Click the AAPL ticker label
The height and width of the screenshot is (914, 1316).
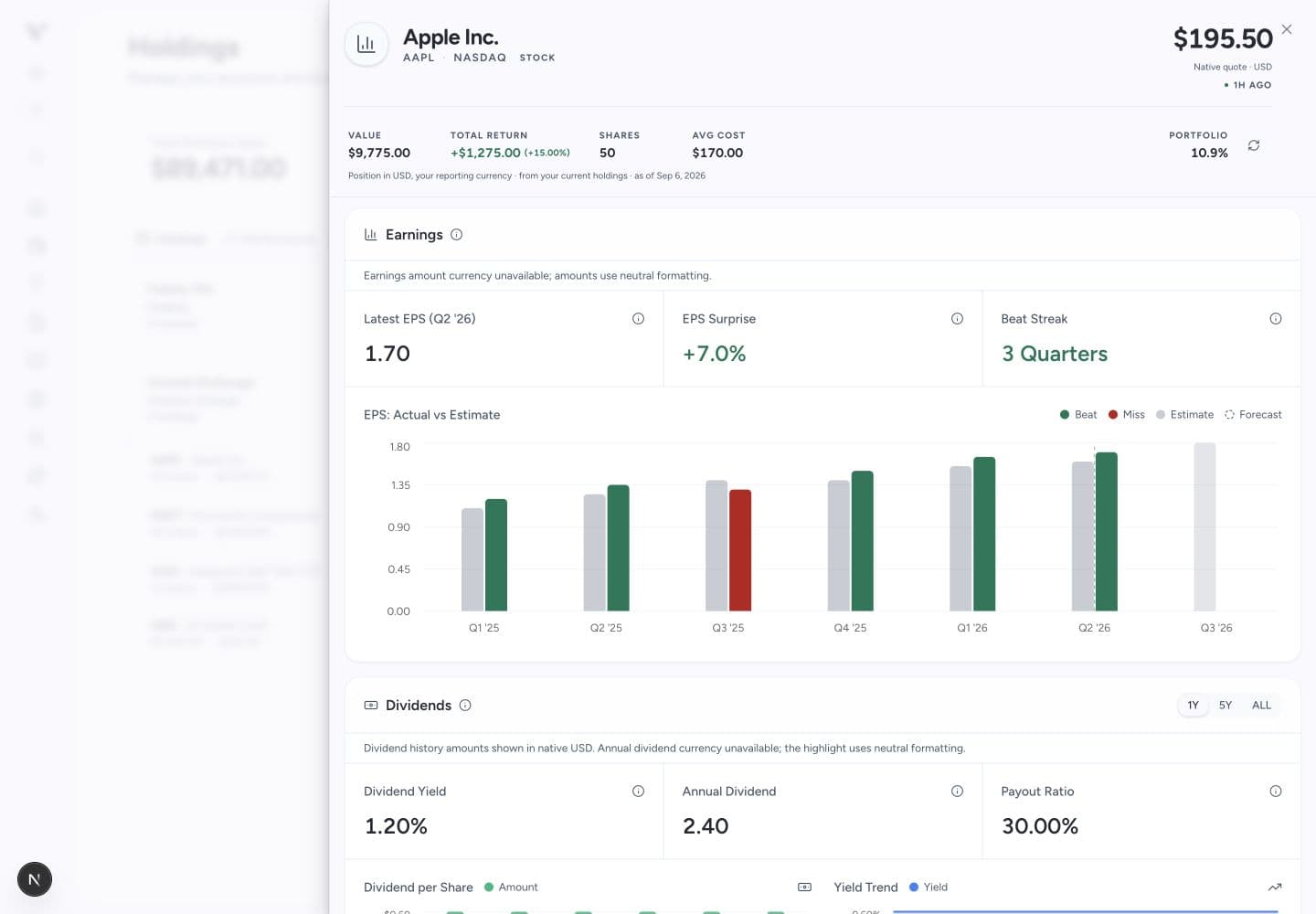419,58
